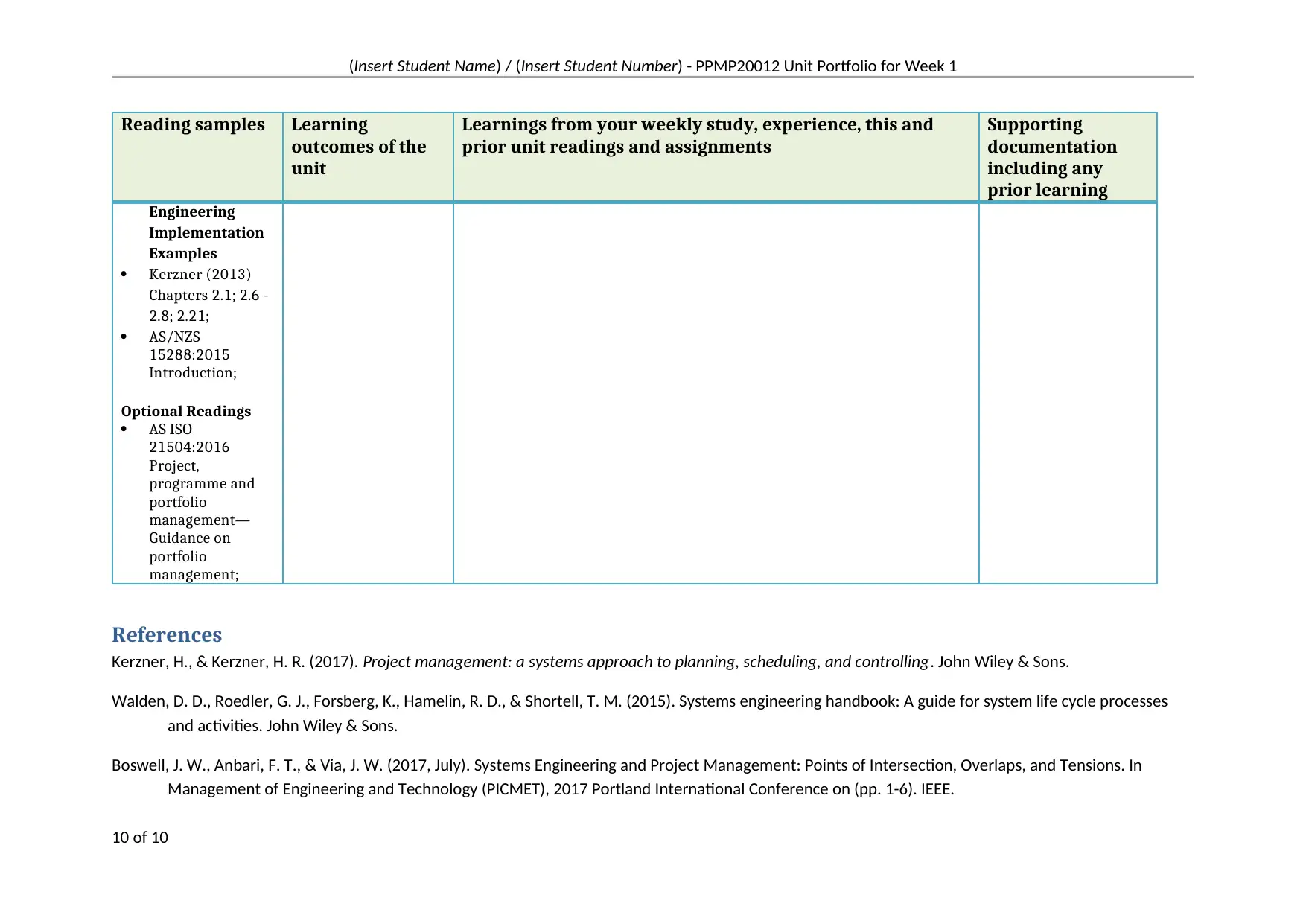Click the empty Supporting documentation cell
This screenshot has width=1306, height=924.
click(x=1068, y=392)
